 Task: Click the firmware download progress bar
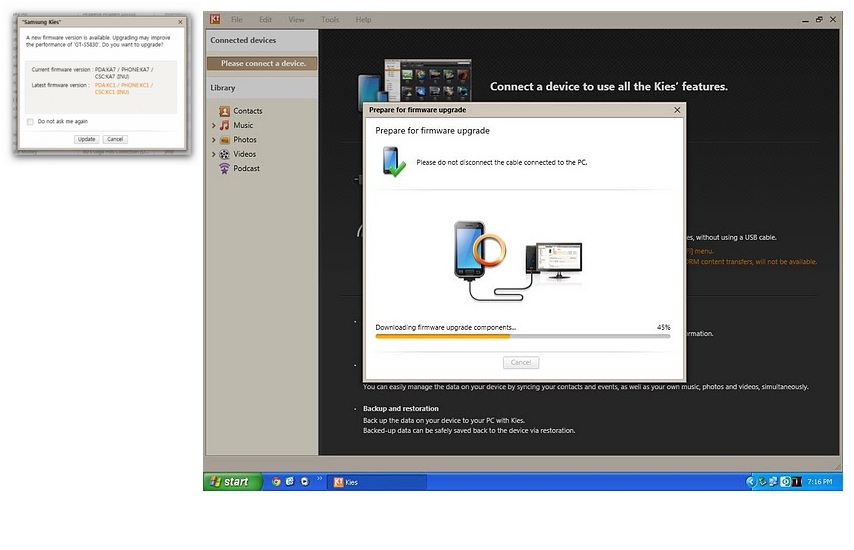[522, 337]
